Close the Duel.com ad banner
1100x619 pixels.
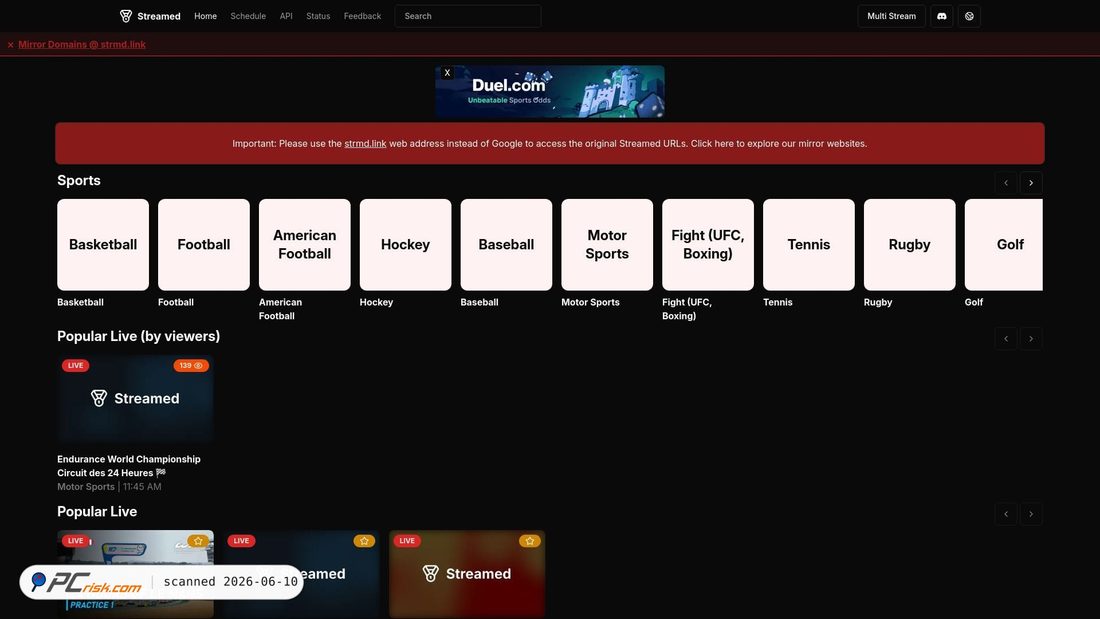pyautogui.click(x=447, y=73)
